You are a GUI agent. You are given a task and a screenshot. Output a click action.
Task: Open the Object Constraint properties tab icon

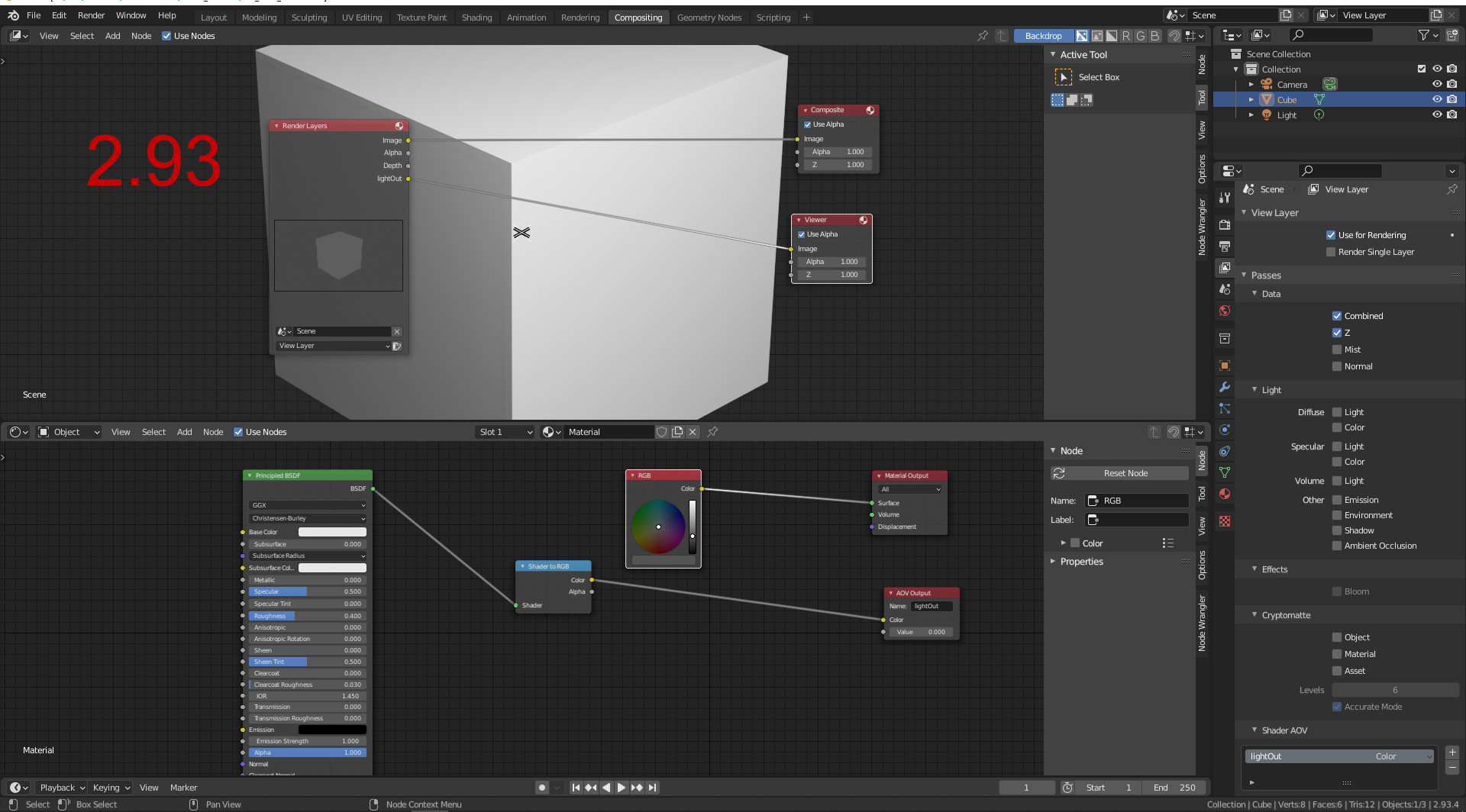click(x=1225, y=451)
